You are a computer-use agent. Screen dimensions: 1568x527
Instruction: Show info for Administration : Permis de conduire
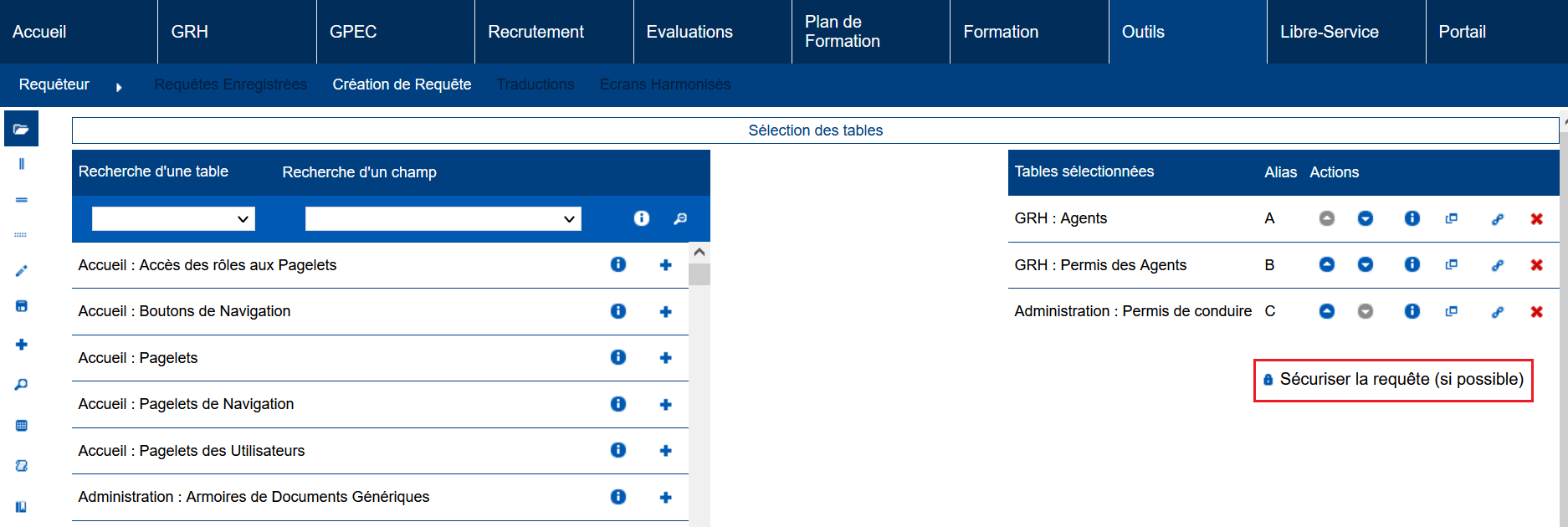tap(1412, 311)
